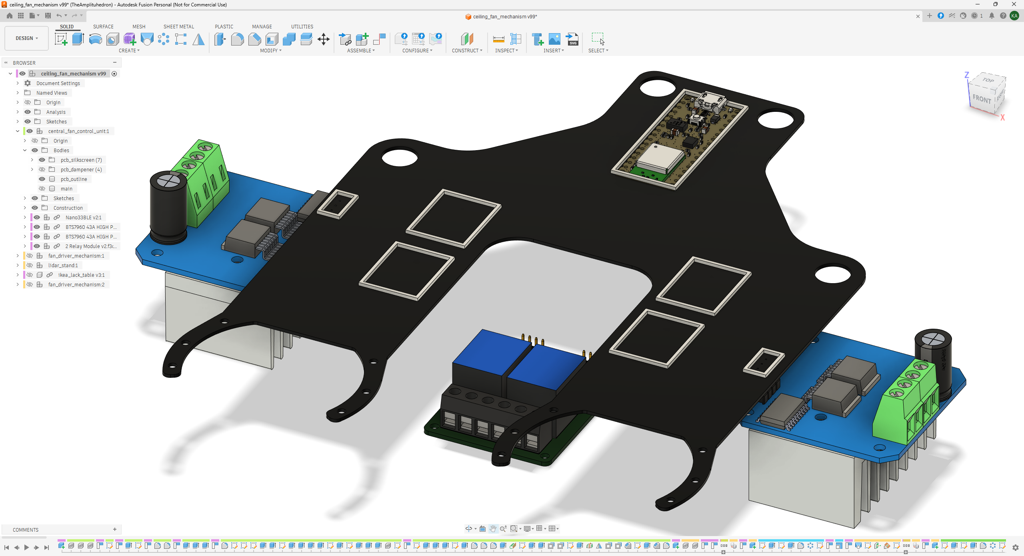Click the Insert Component icon
The image size is (1024, 556).
coord(345,39)
